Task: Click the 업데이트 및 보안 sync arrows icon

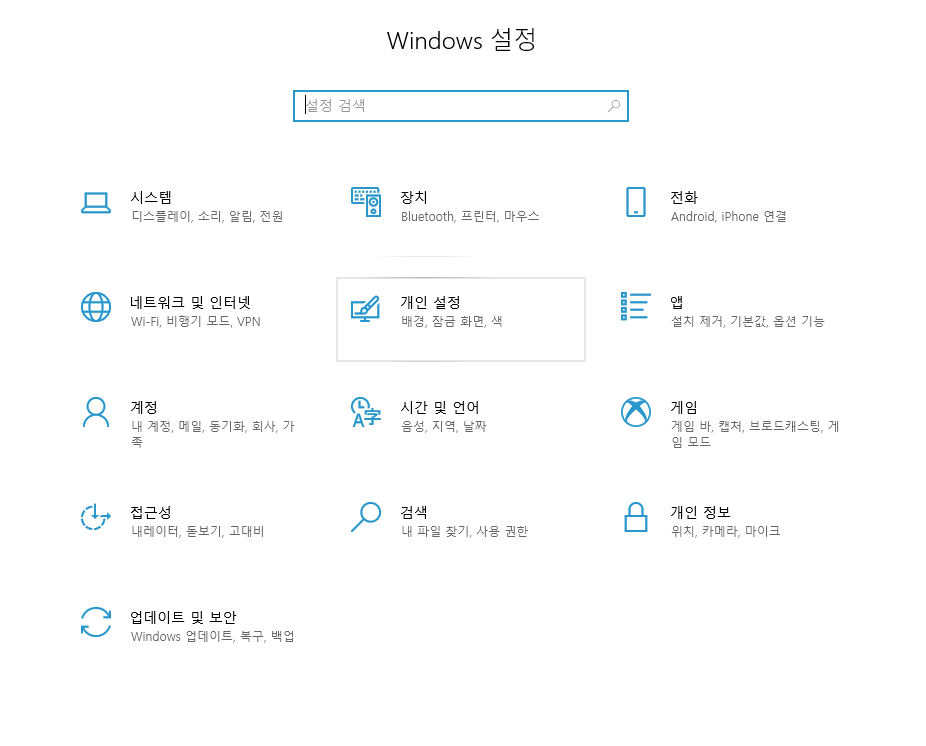Action: pyautogui.click(x=96, y=622)
